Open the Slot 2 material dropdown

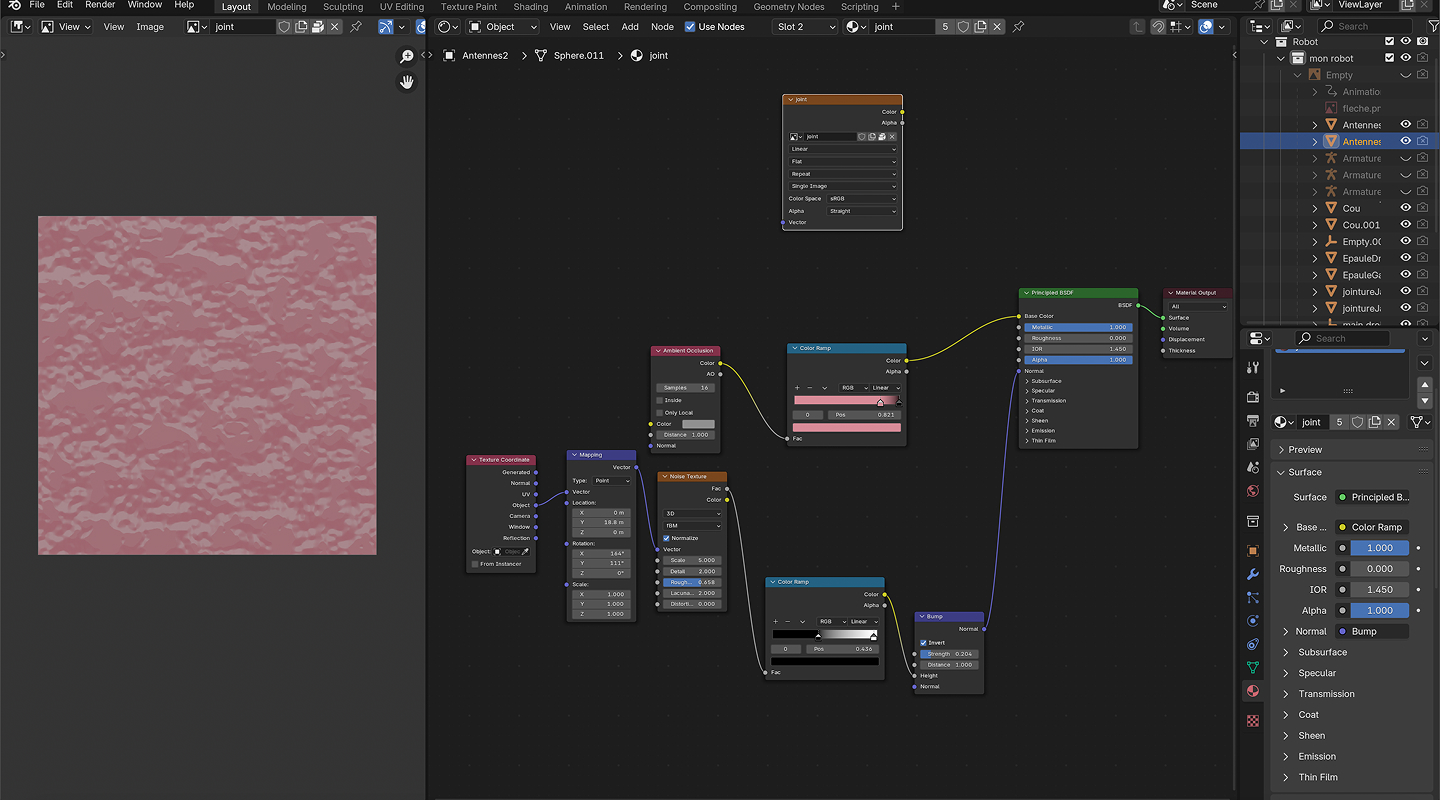[x=804, y=27]
